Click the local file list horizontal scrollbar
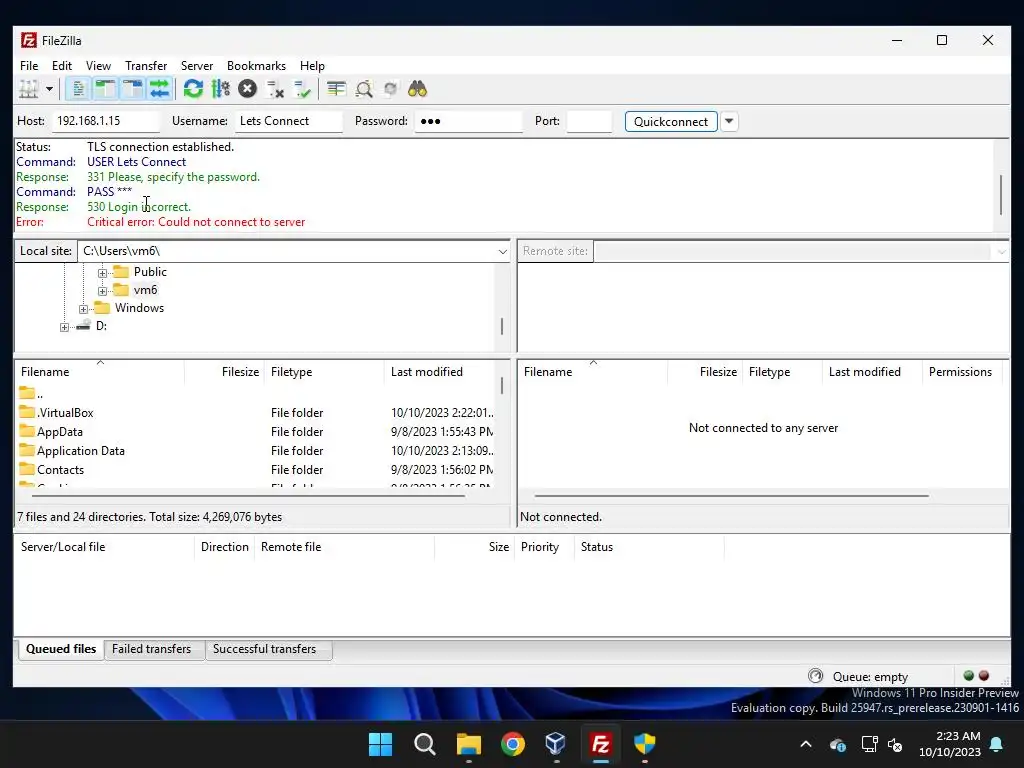 (249, 496)
